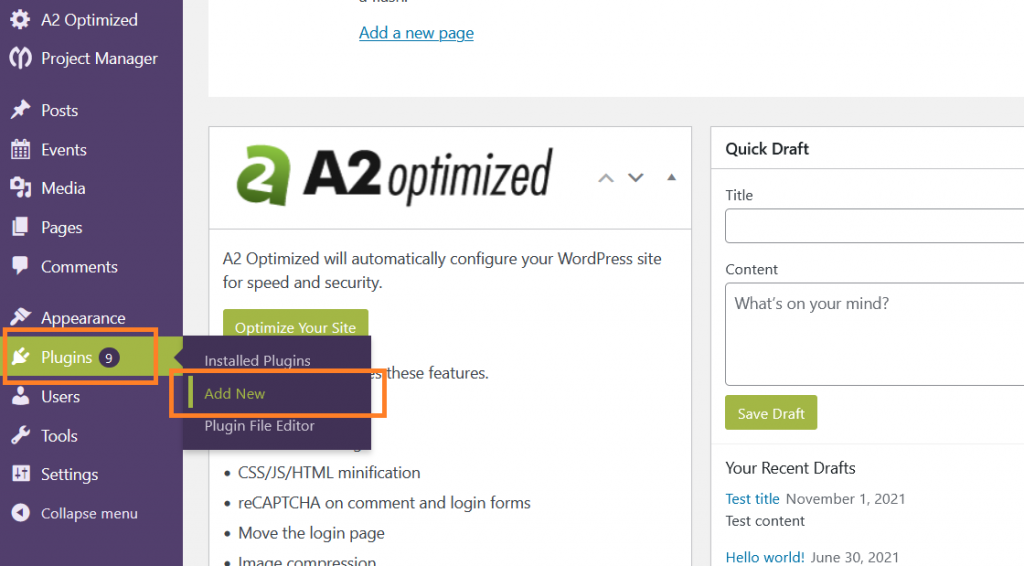Click the Events calendar icon
Viewport: 1024px width, 566px height.
(x=20, y=149)
